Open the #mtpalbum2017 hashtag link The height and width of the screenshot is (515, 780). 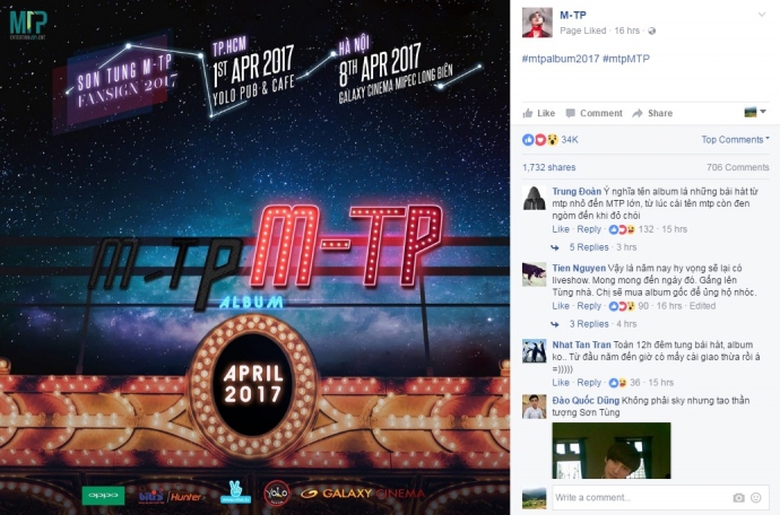(x=560, y=59)
